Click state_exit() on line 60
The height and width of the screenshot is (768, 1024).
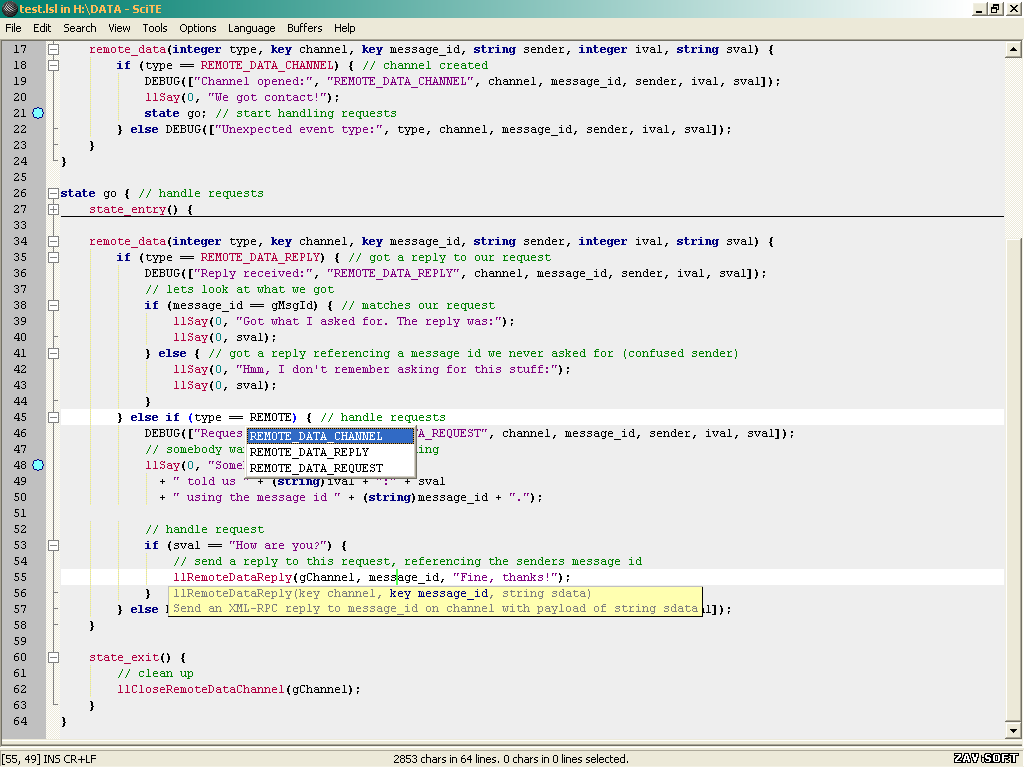click(x=131, y=657)
